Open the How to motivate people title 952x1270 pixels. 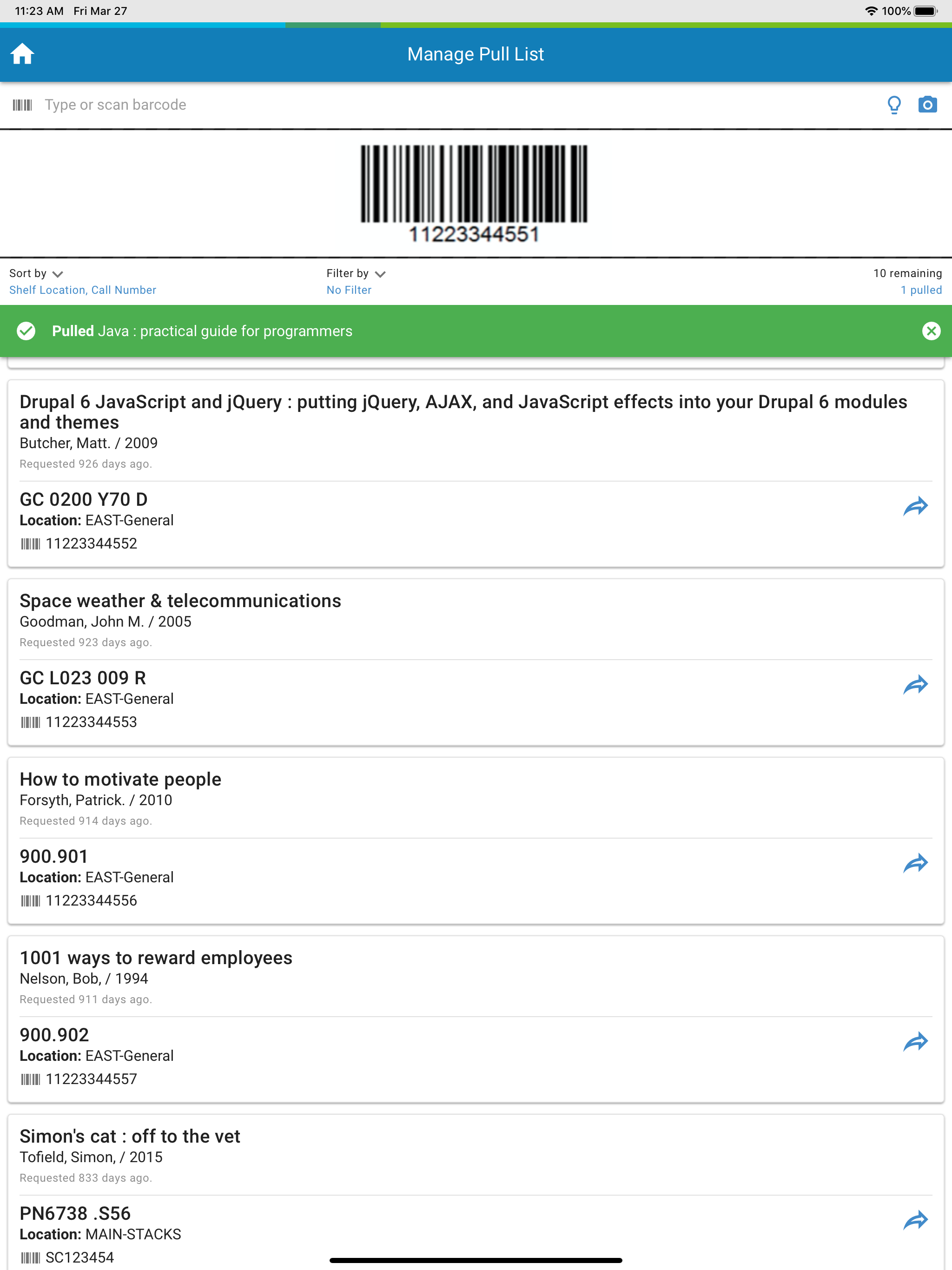(120, 780)
